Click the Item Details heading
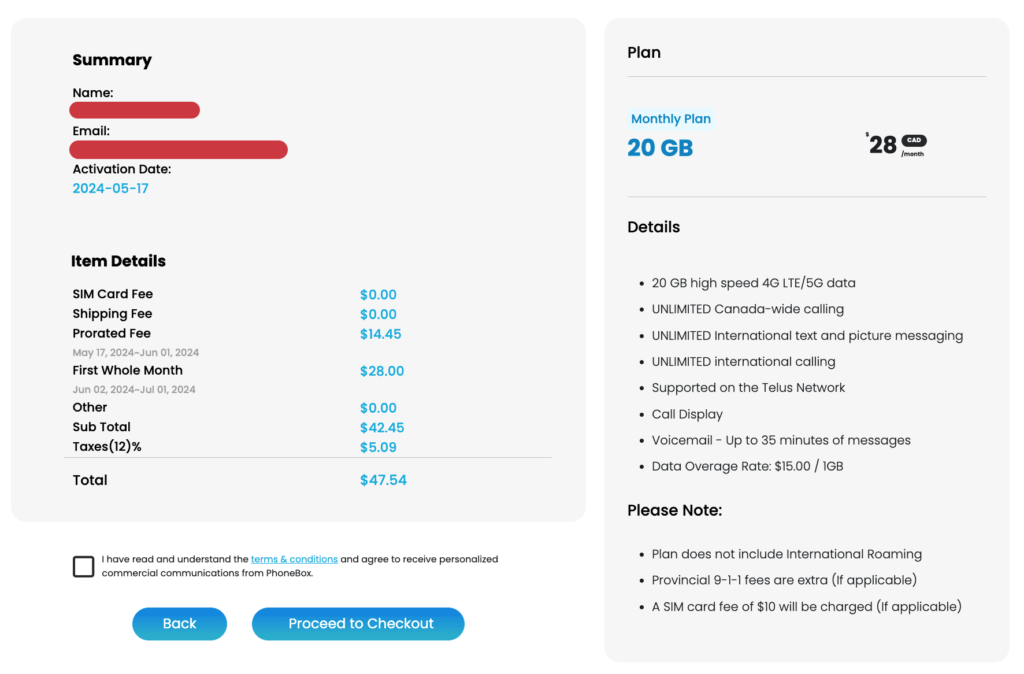1024x674 pixels. pyautogui.click(x=118, y=261)
